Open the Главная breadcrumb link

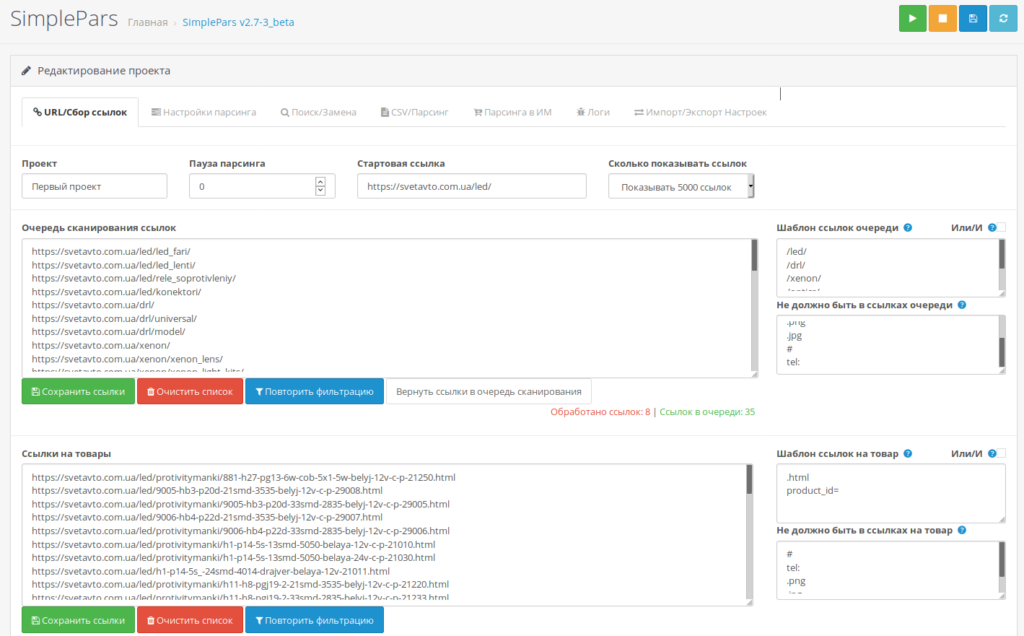pyautogui.click(x=148, y=22)
